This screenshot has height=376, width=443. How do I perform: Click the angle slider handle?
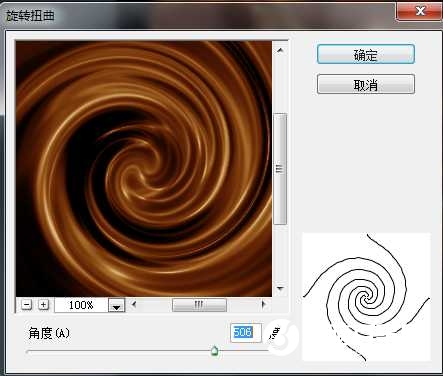[215, 351]
